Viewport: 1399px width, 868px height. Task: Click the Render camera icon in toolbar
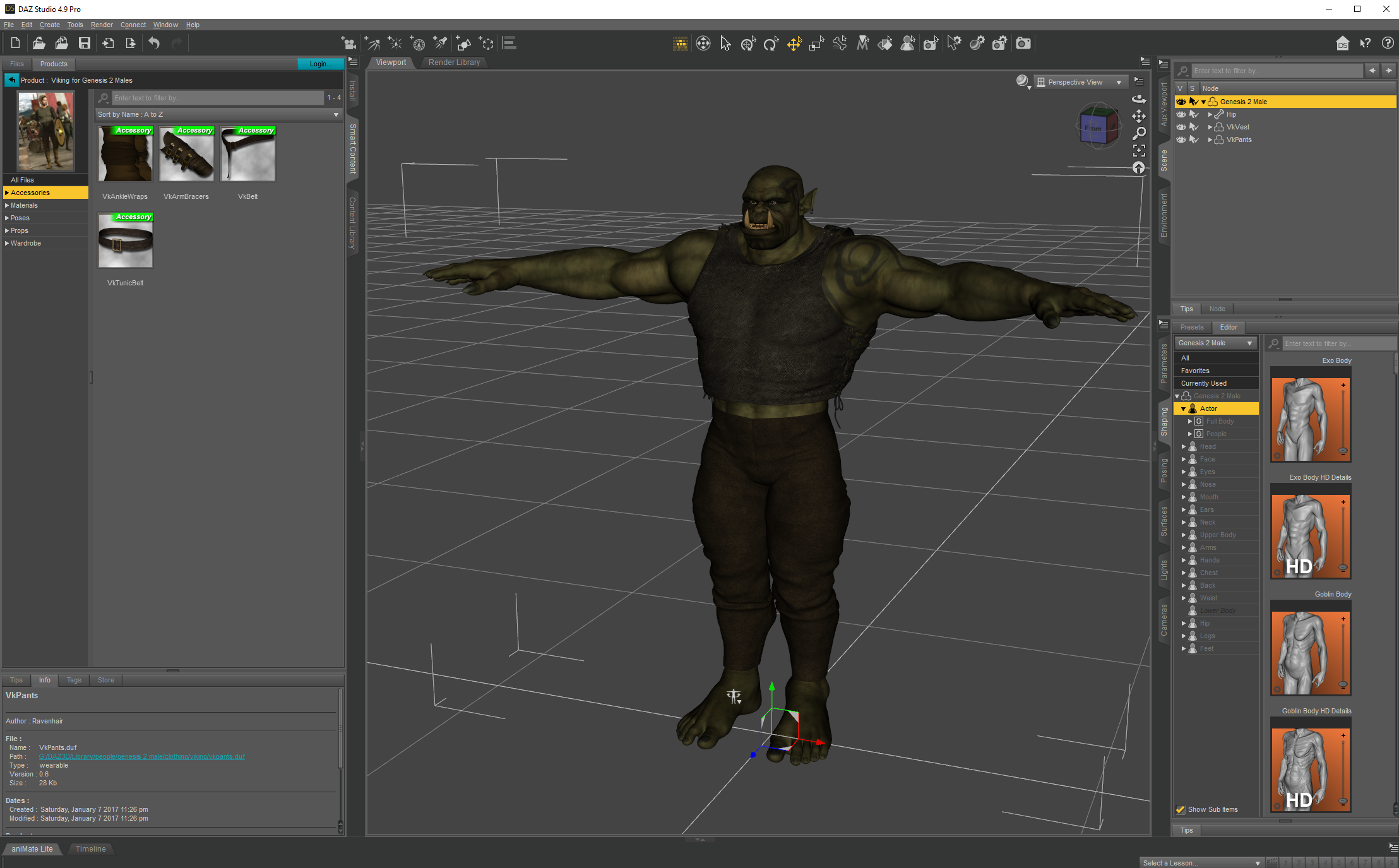click(1023, 43)
